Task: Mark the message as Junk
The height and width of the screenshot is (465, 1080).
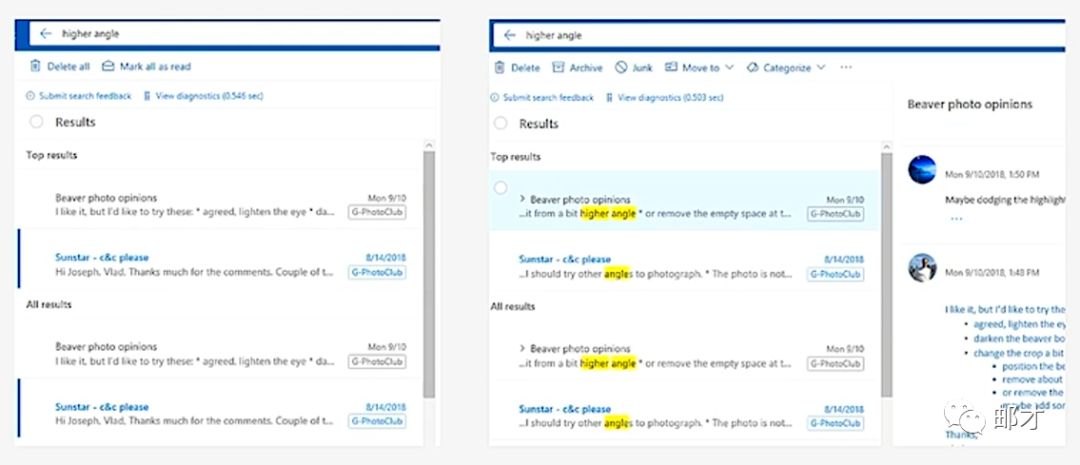Action: pyautogui.click(x=633, y=68)
